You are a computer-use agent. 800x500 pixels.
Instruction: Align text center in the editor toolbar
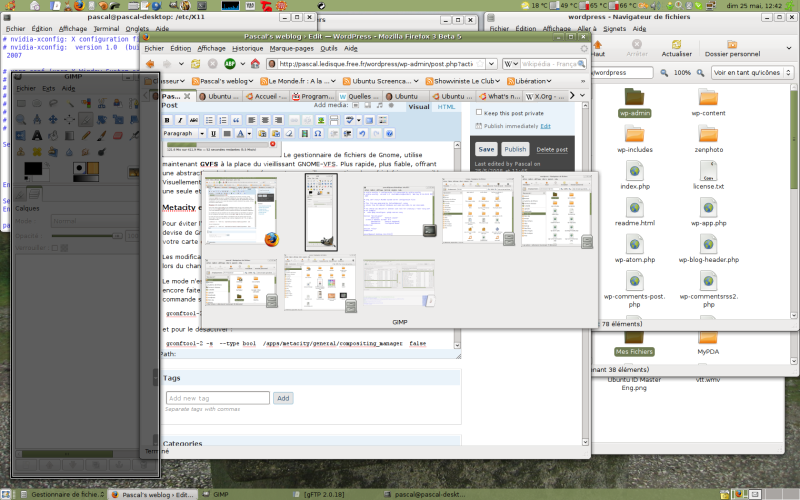265,120
